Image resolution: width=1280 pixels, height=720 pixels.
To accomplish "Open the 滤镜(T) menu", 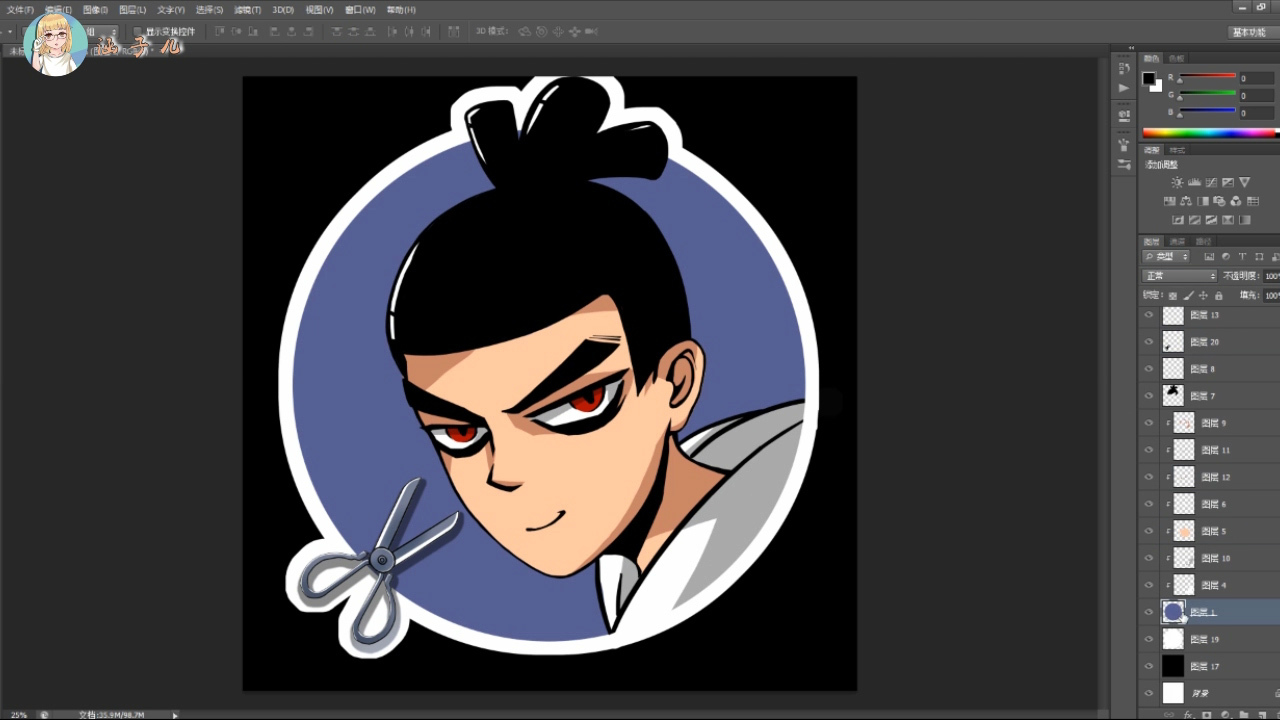I will 247,10.
